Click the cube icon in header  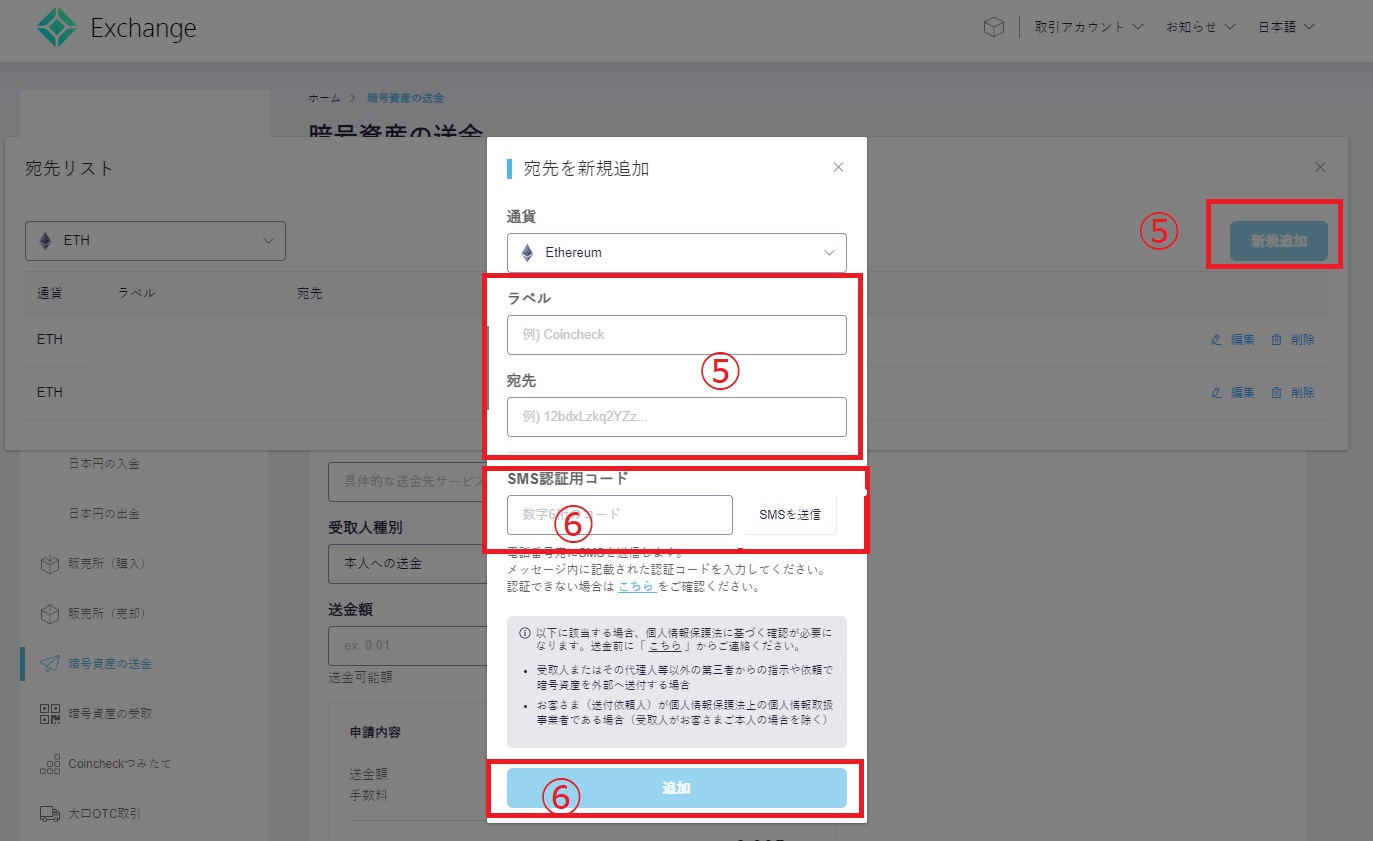click(x=993, y=28)
